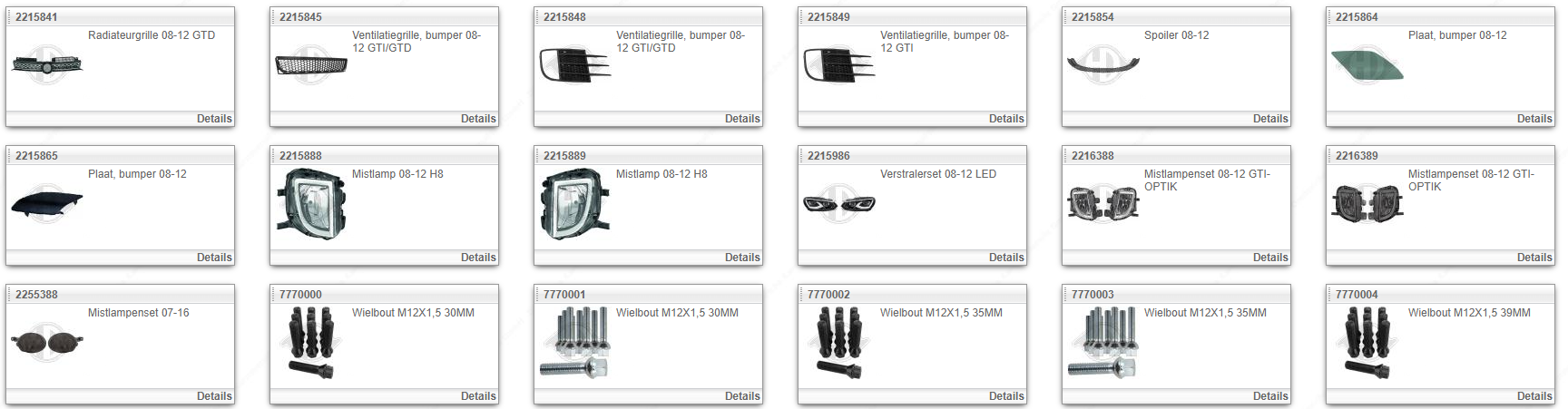Click part number 2215865 header
1568x409 pixels.
pos(36,156)
